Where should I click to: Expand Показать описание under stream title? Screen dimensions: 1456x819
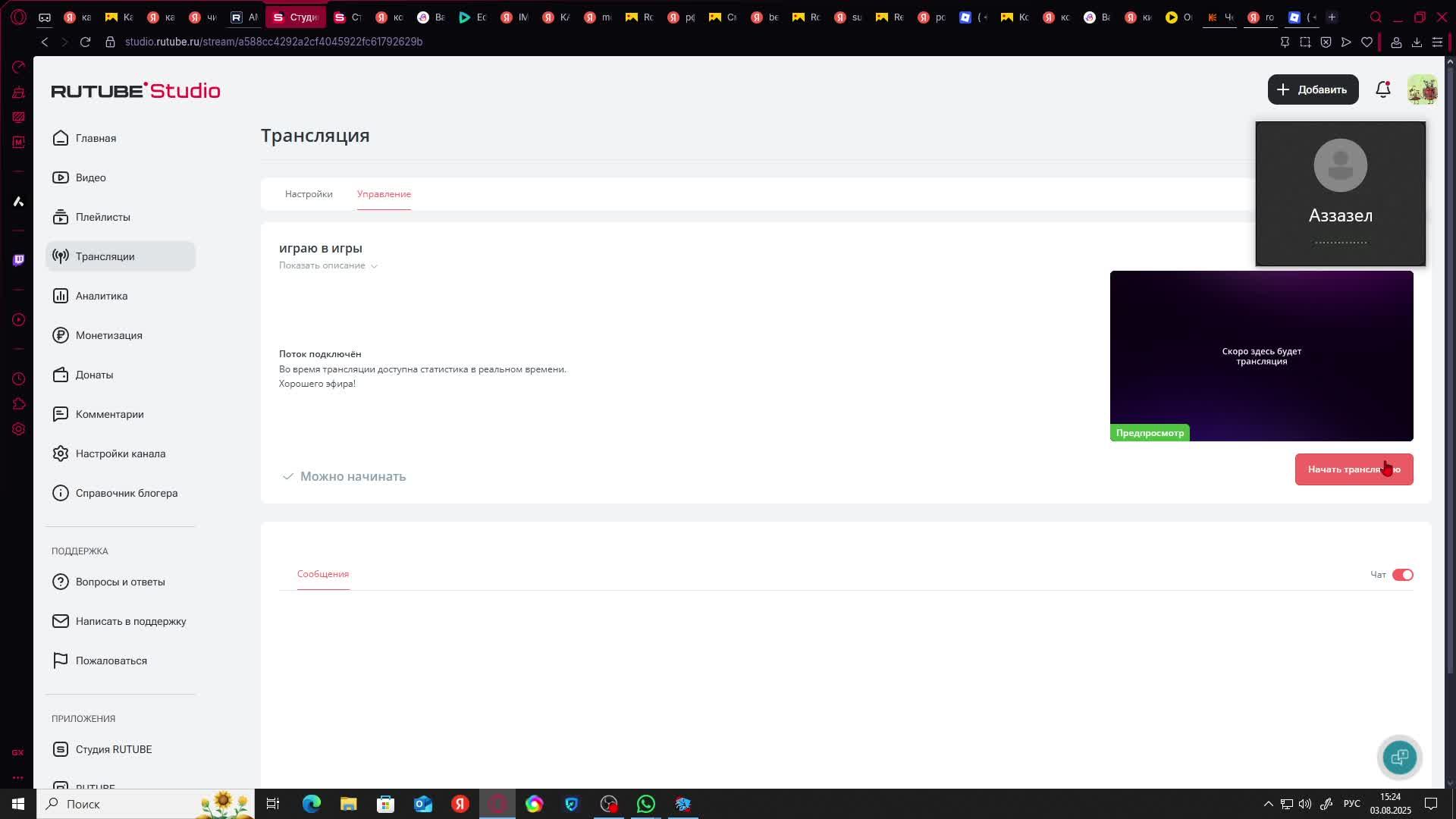[x=328, y=265]
